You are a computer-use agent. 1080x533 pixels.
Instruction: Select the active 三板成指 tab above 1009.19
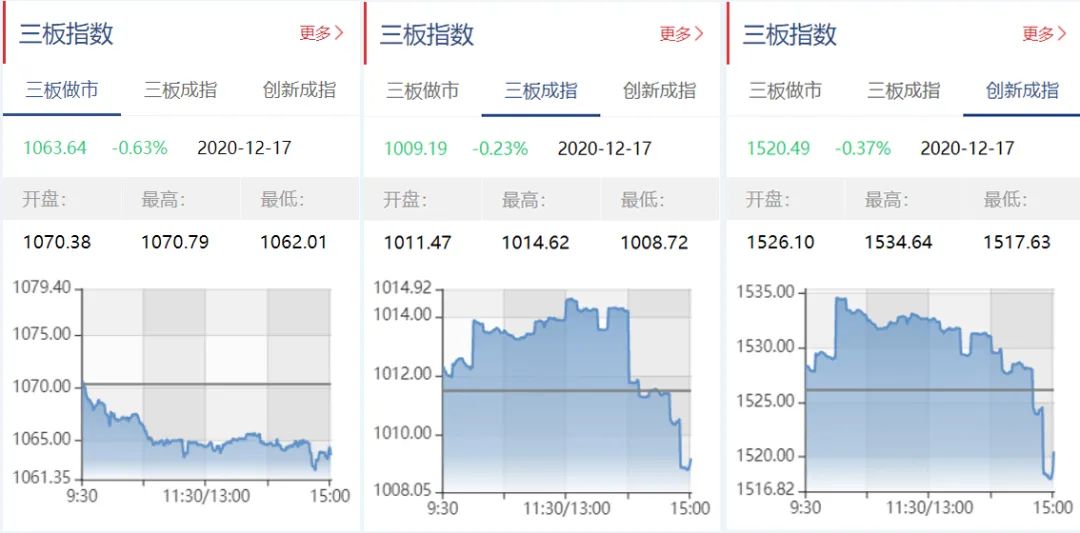point(541,91)
